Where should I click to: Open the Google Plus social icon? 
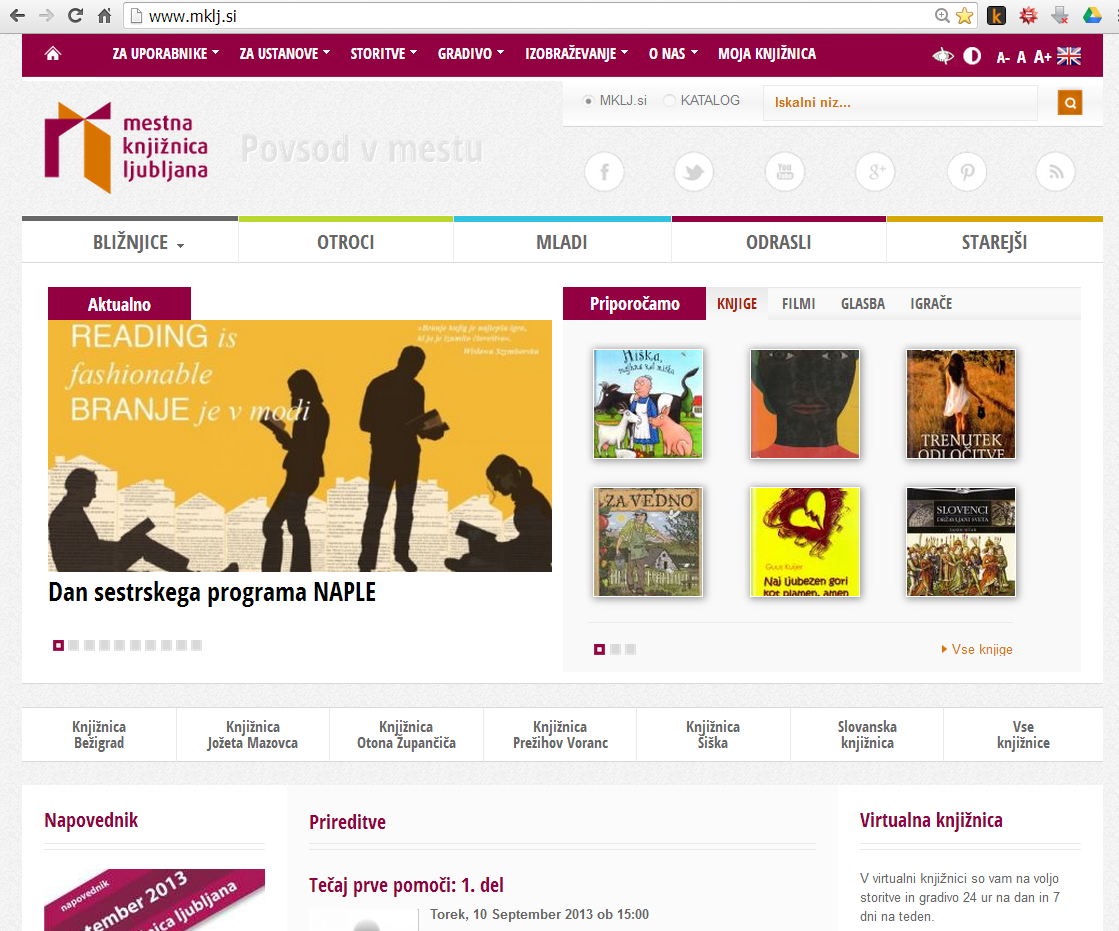coord(875,172)
